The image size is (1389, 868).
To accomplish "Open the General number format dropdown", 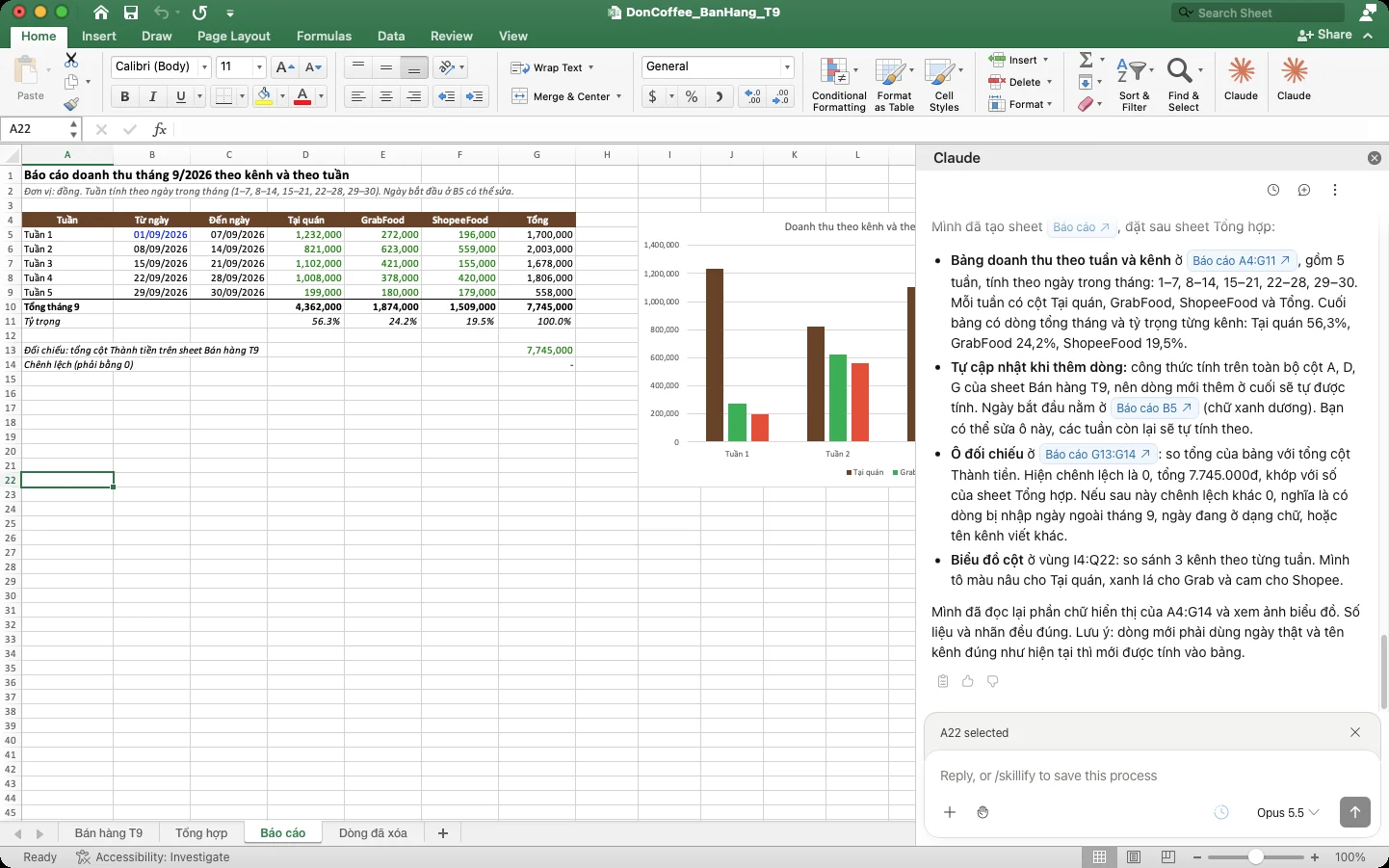I will tap(787, 66).
